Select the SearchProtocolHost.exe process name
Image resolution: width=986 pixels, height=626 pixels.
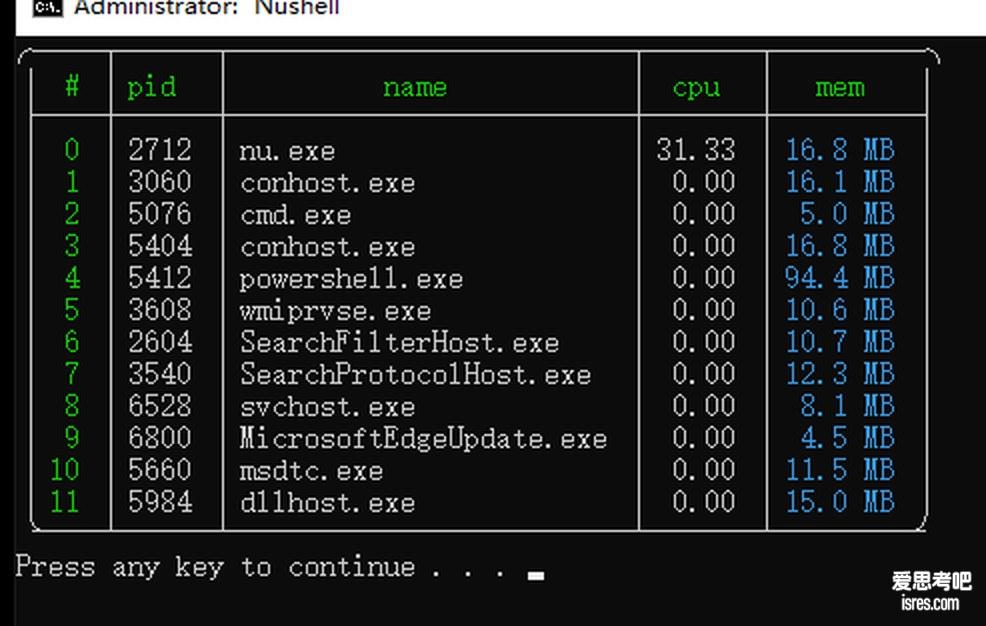pyautogui.click(x=416, y=375)
